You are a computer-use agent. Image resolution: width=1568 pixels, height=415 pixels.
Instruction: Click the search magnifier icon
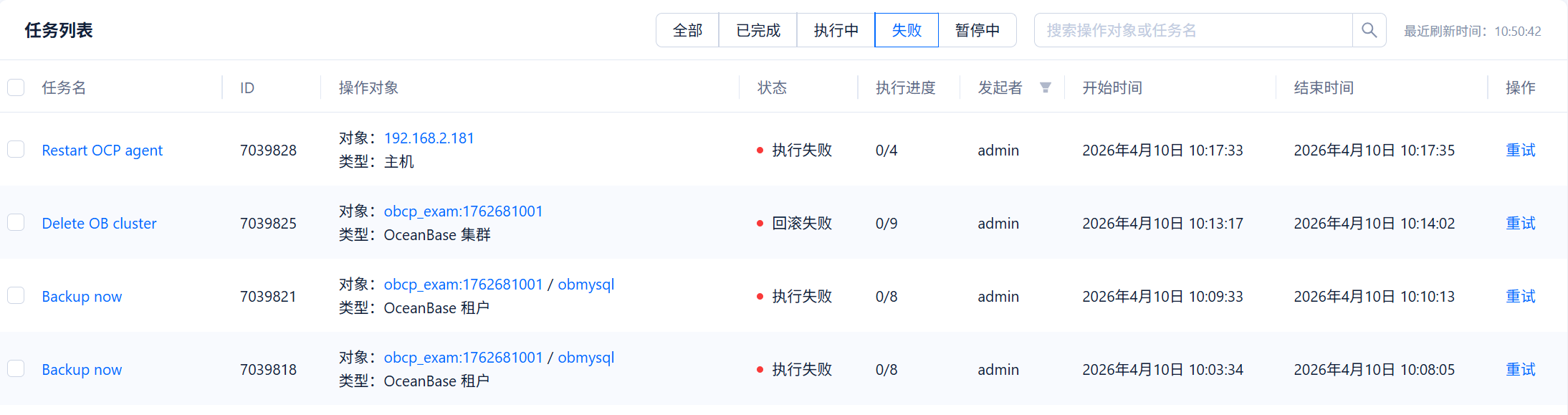[x=1369, y=30]
